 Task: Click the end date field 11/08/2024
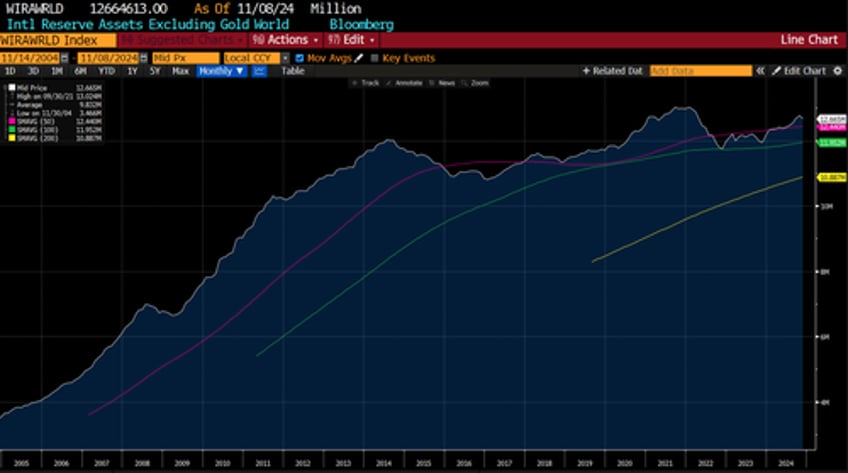(108, 58)
